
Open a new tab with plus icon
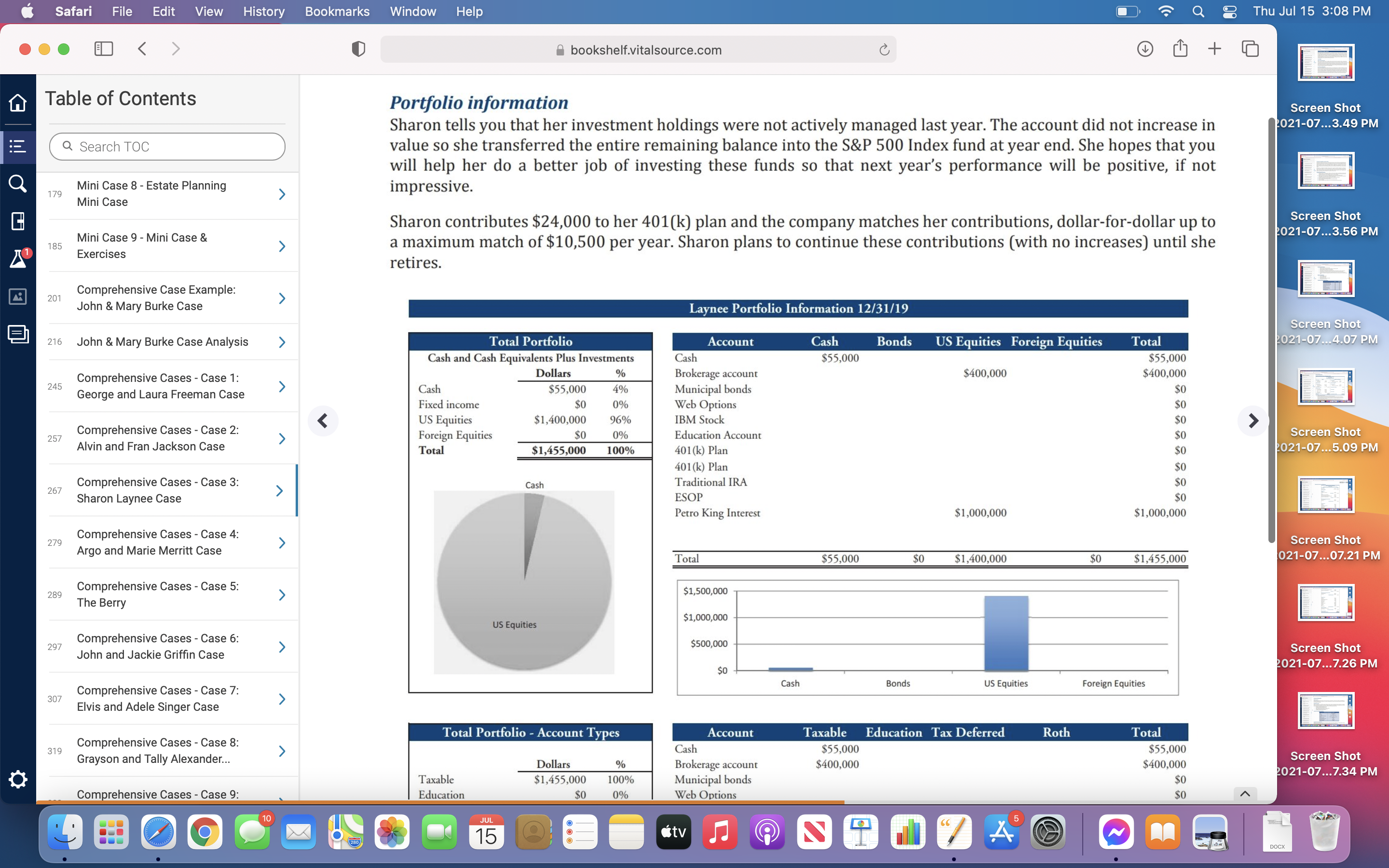[x=1214, y=49]
